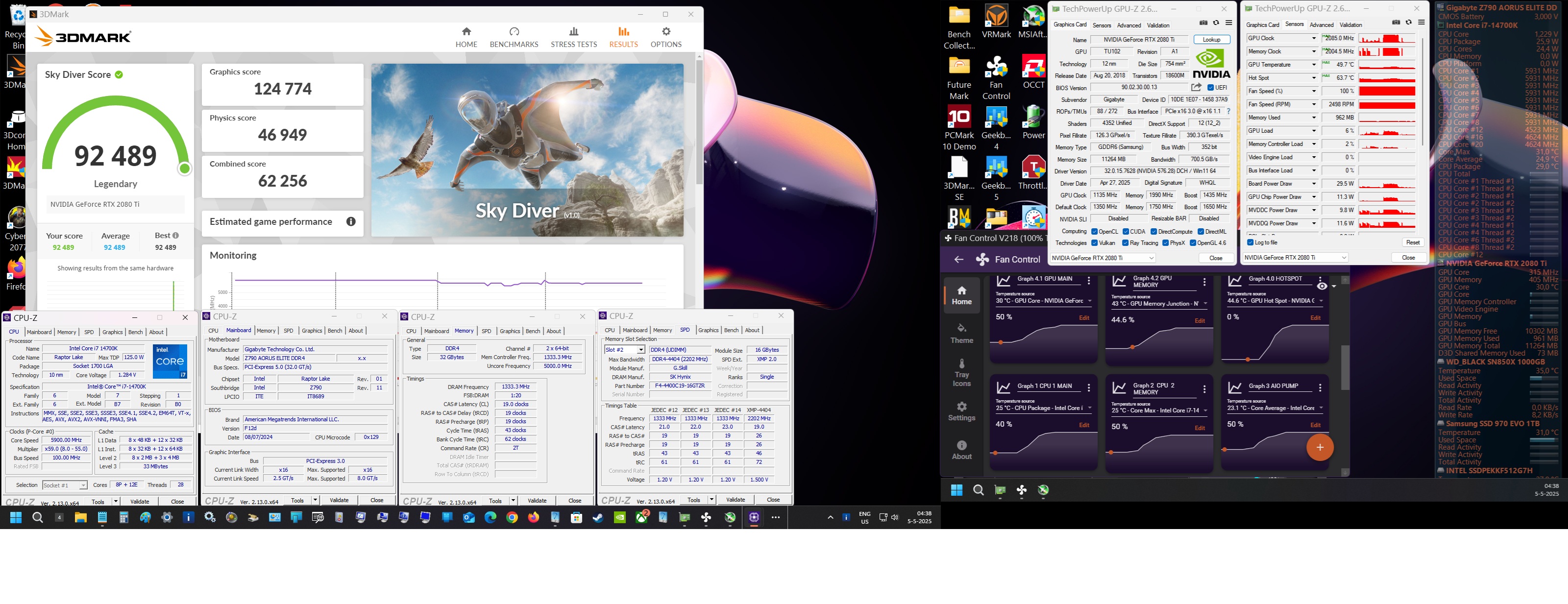Image resolution: width=1568 pixels, height=604 pixels.
Task: Open the GPU Clock sensor dropdown in GPU-Z
Action: click(x=1314, y=38)
